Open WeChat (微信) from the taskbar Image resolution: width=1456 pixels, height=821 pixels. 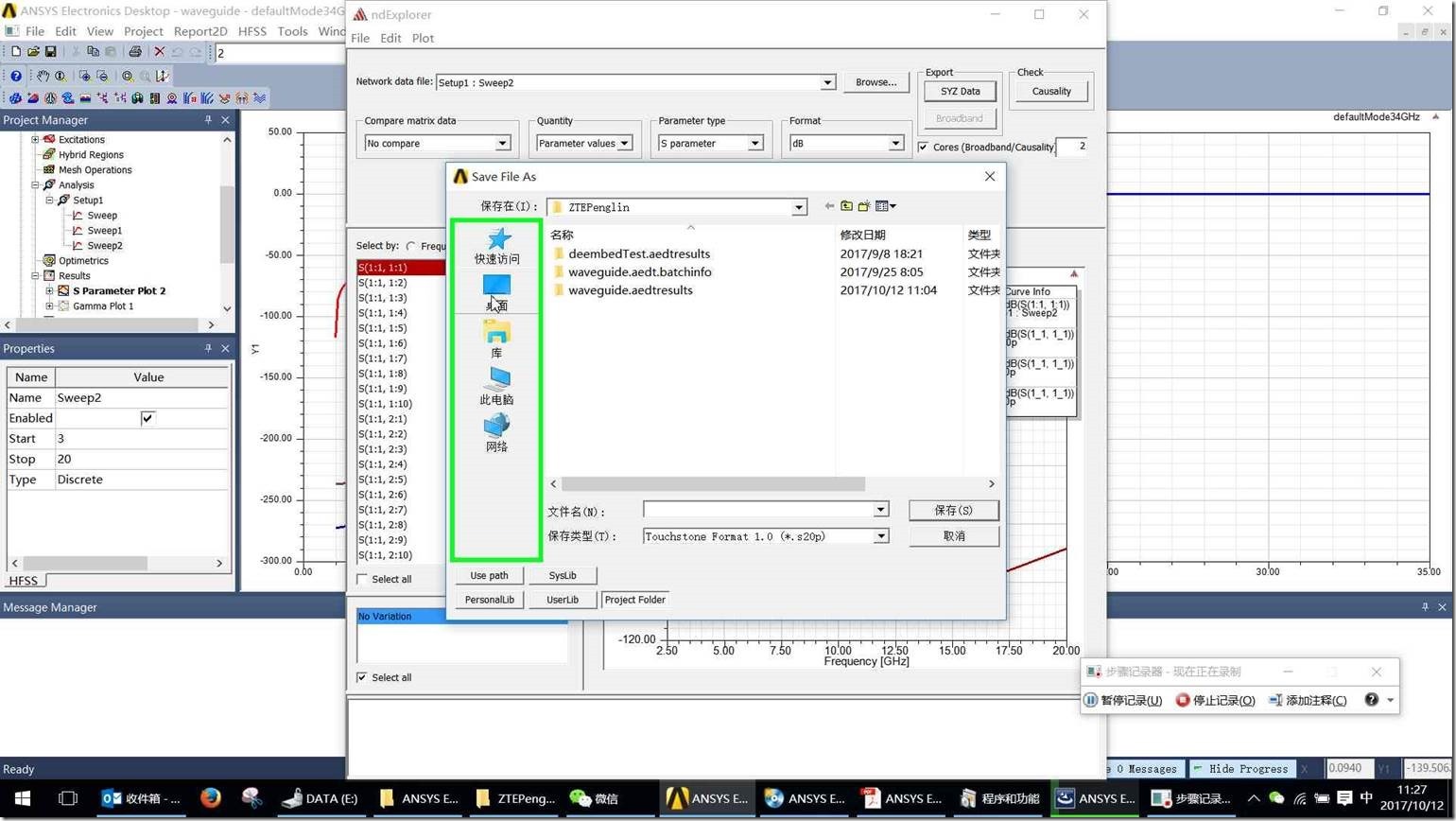593,798
